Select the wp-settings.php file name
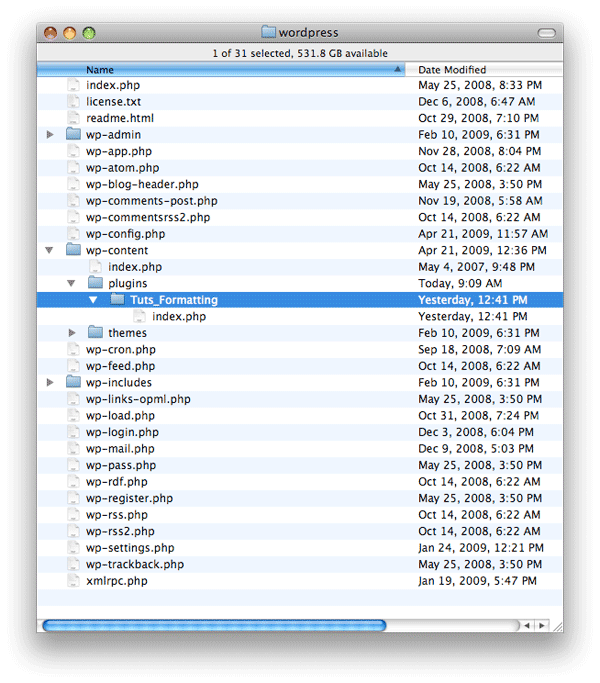600x683 pixels. pyautogui.click(x=130, y=548)
